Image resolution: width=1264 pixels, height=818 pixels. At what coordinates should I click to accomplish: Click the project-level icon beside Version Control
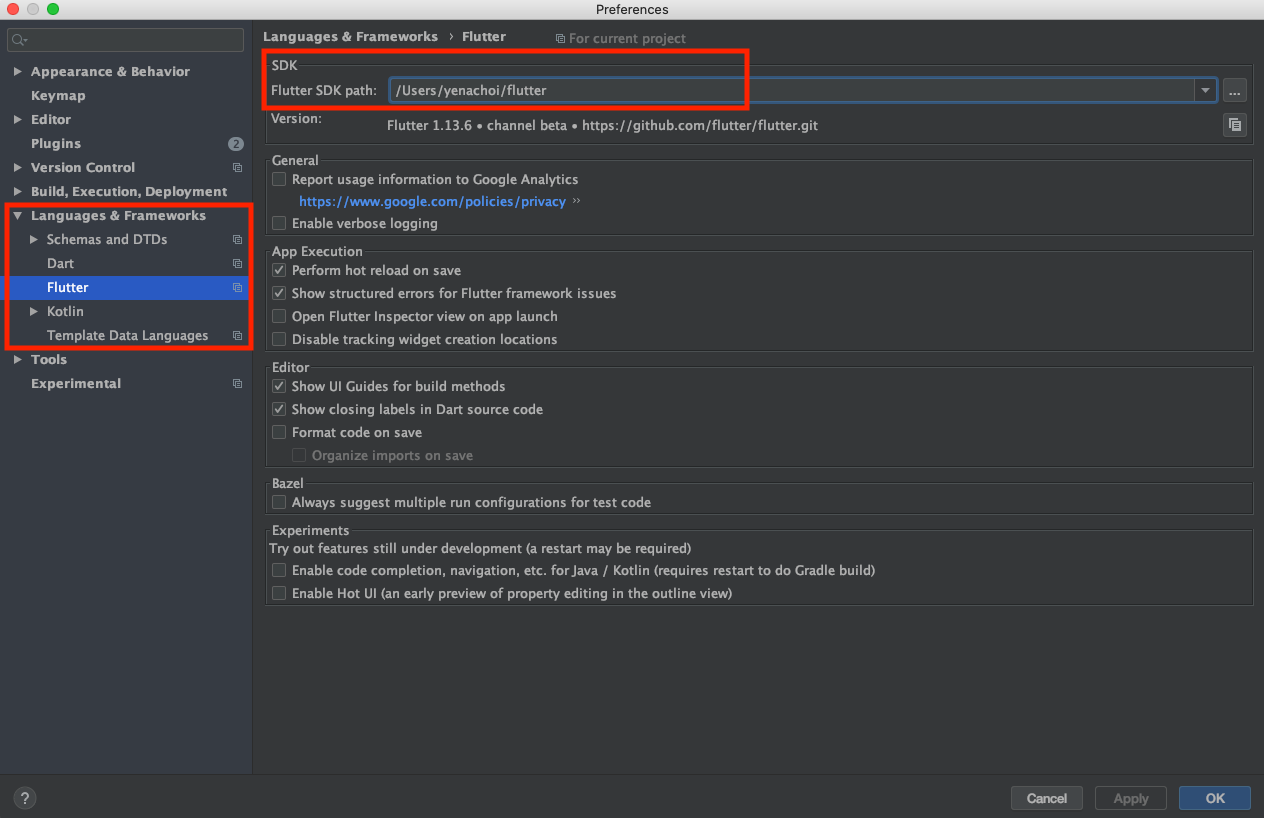click(x=237, y=168)
